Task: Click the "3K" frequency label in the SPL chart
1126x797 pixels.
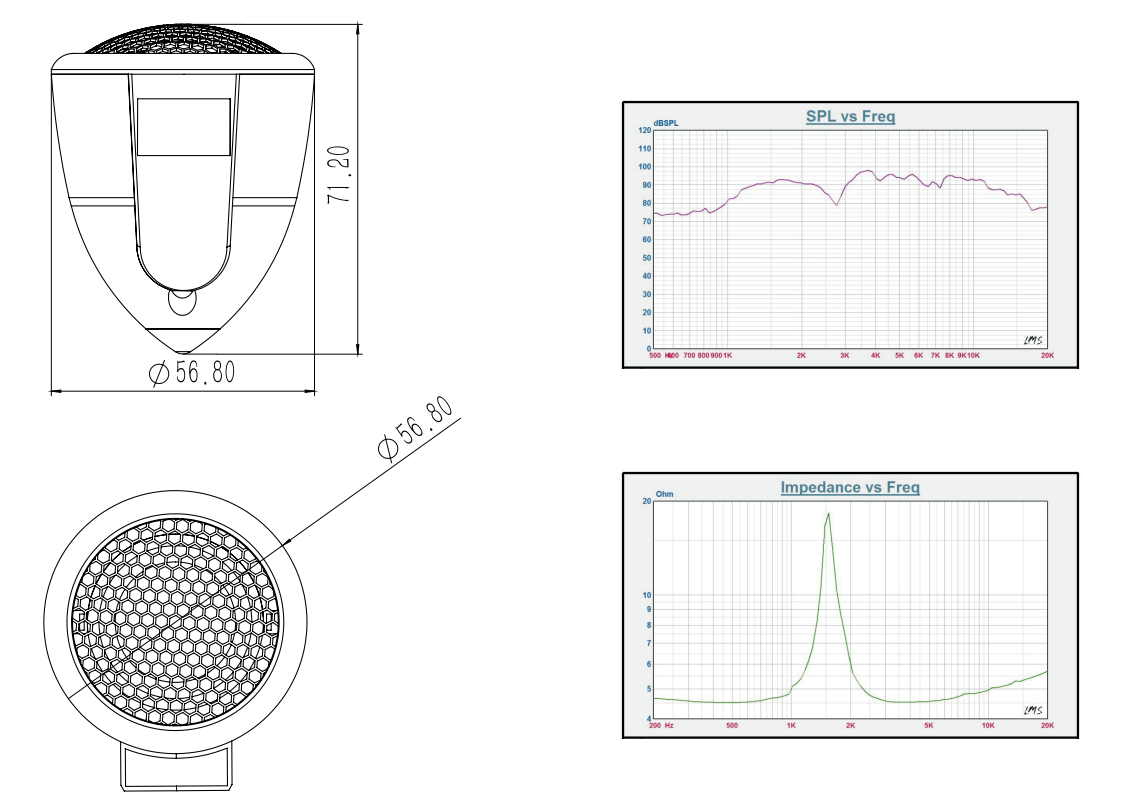Action: [x=844, y=355]
